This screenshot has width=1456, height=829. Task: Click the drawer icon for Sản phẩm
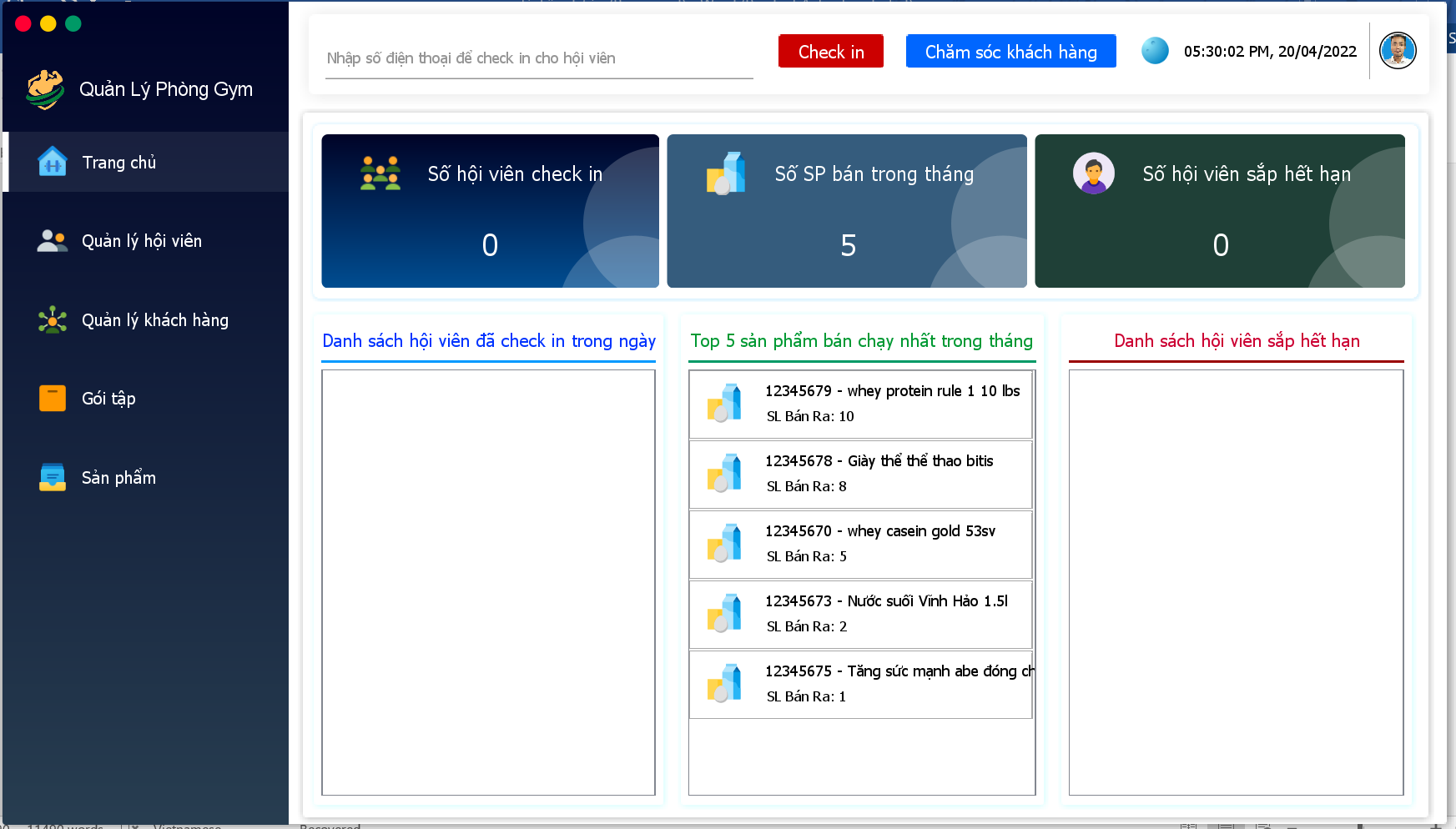tap(53, 477)
